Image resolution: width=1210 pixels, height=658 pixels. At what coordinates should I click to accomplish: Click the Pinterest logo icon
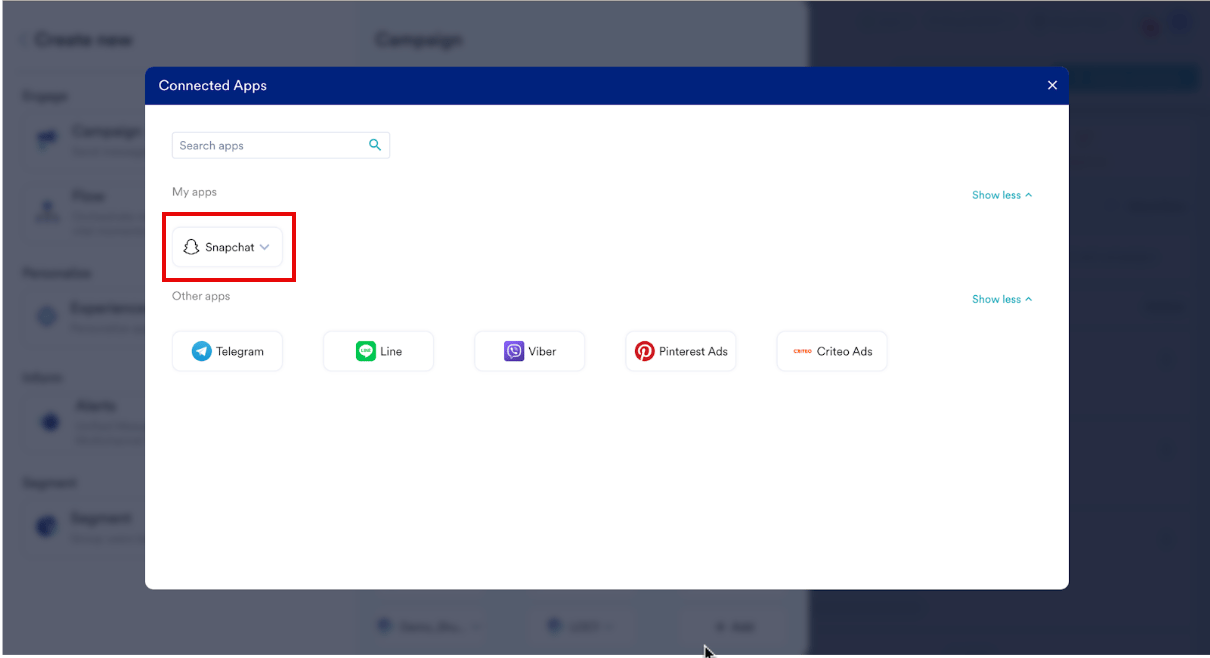645,351
